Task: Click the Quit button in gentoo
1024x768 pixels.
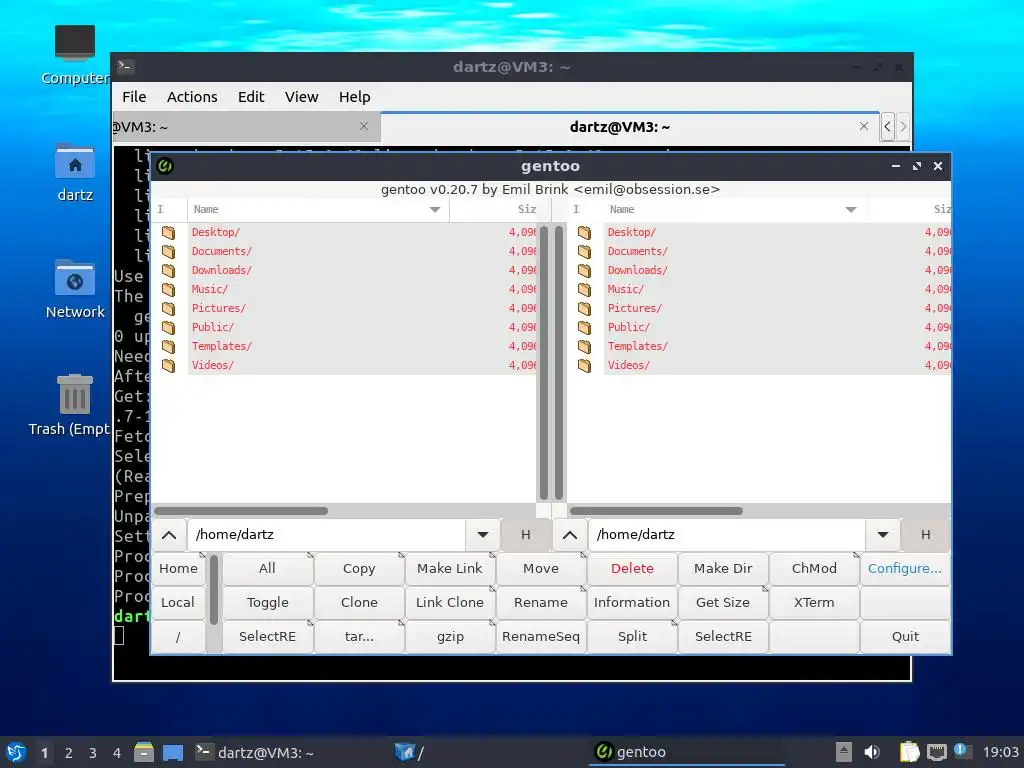Action: tap(905, 637)
